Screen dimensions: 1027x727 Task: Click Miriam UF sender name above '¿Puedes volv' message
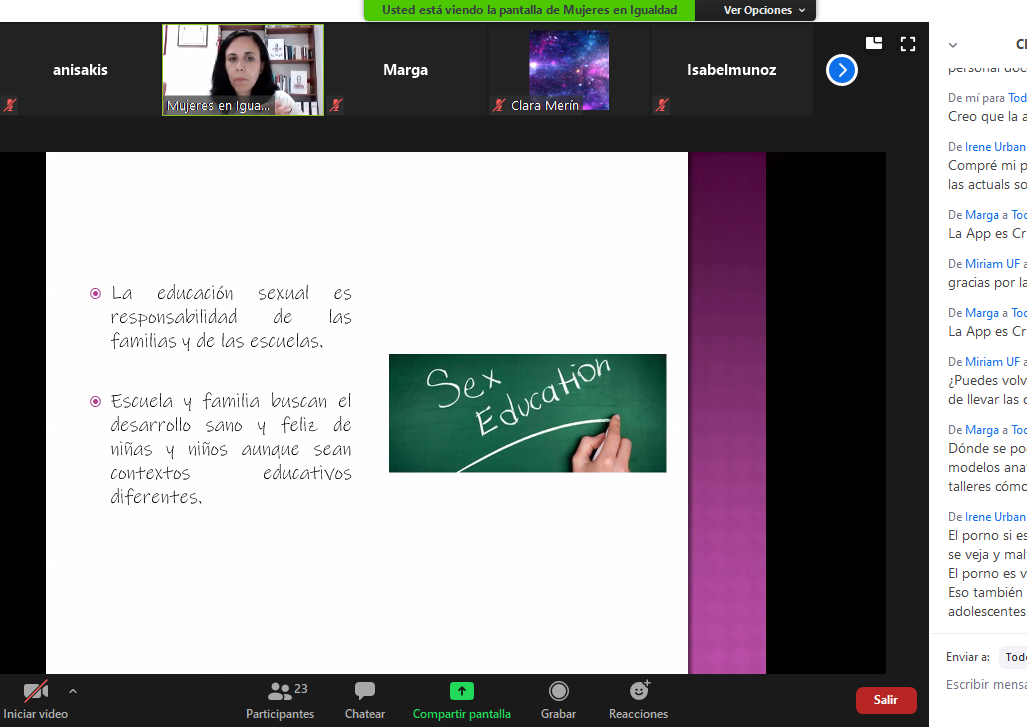[x=992, y=362]
